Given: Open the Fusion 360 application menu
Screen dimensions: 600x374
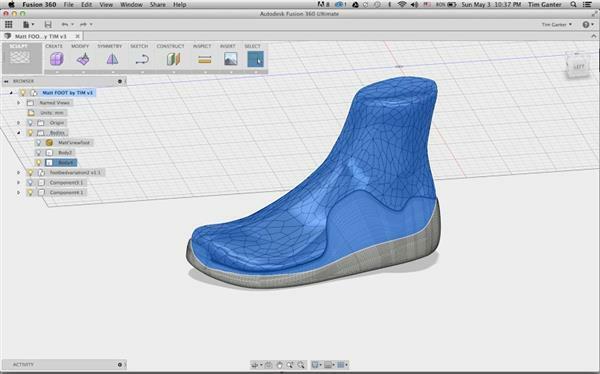Looking at the screenshot, I should click(x=39, y=5).
